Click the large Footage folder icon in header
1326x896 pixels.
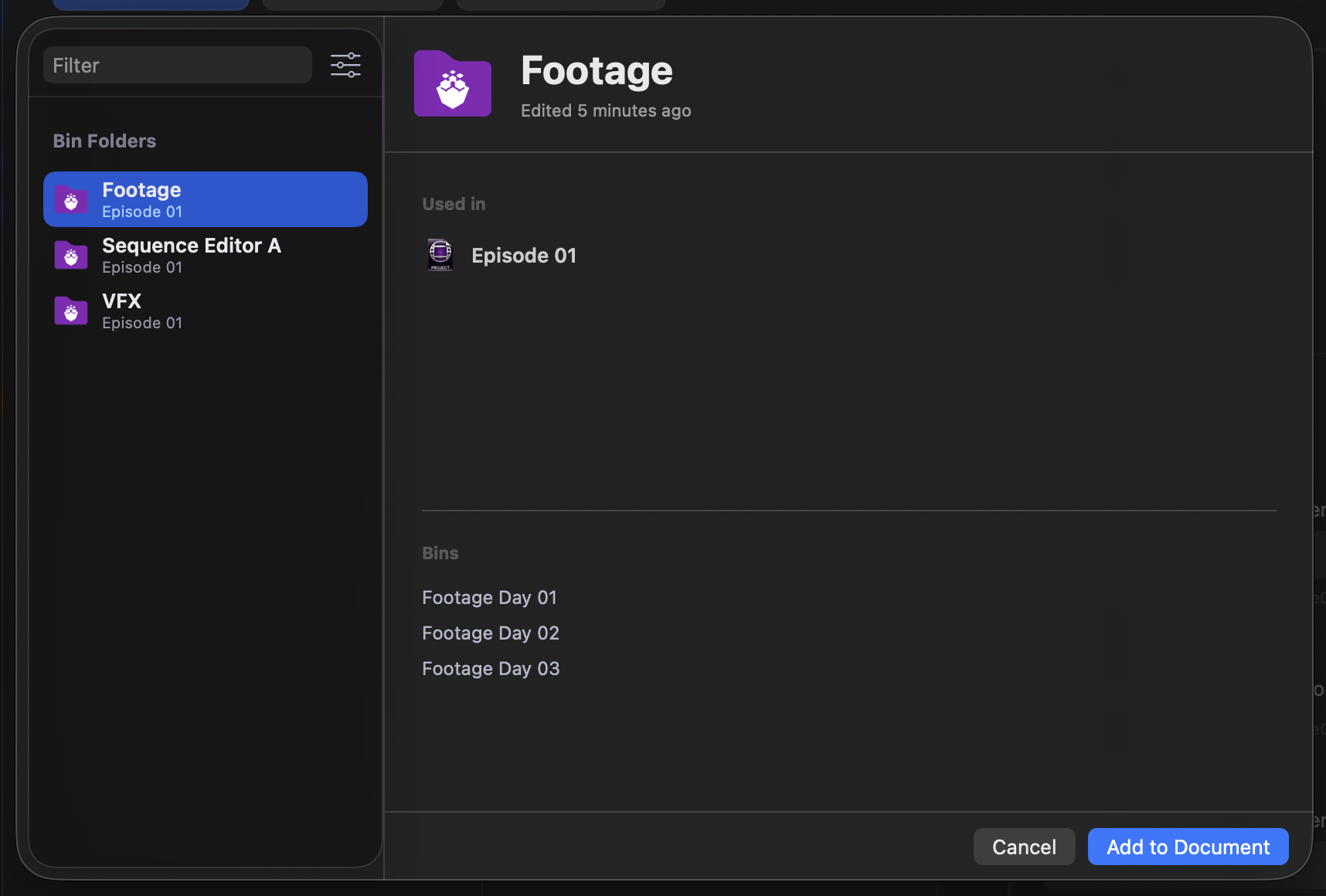coord(453,84)
